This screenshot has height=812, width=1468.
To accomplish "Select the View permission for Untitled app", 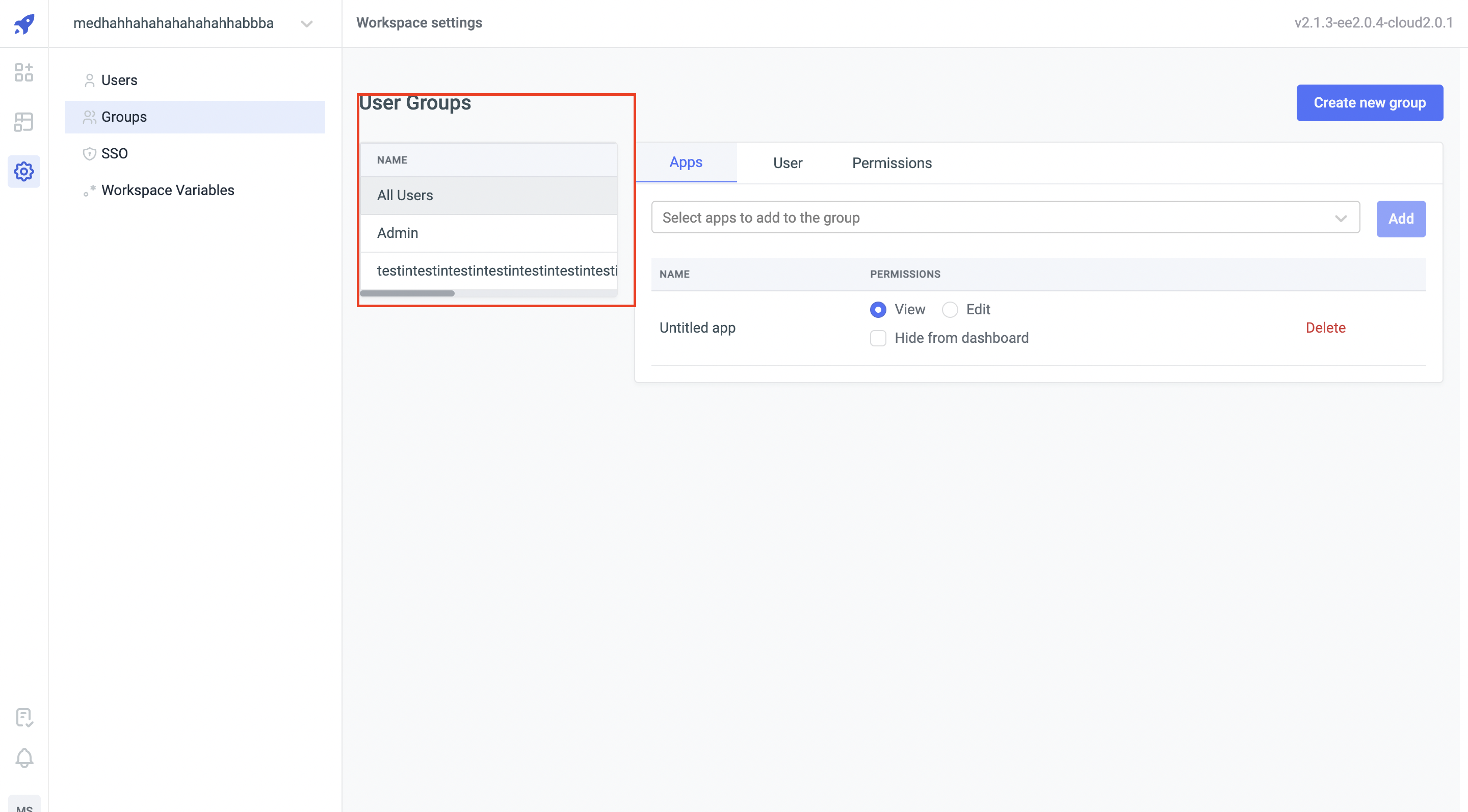I will (878, 309).
